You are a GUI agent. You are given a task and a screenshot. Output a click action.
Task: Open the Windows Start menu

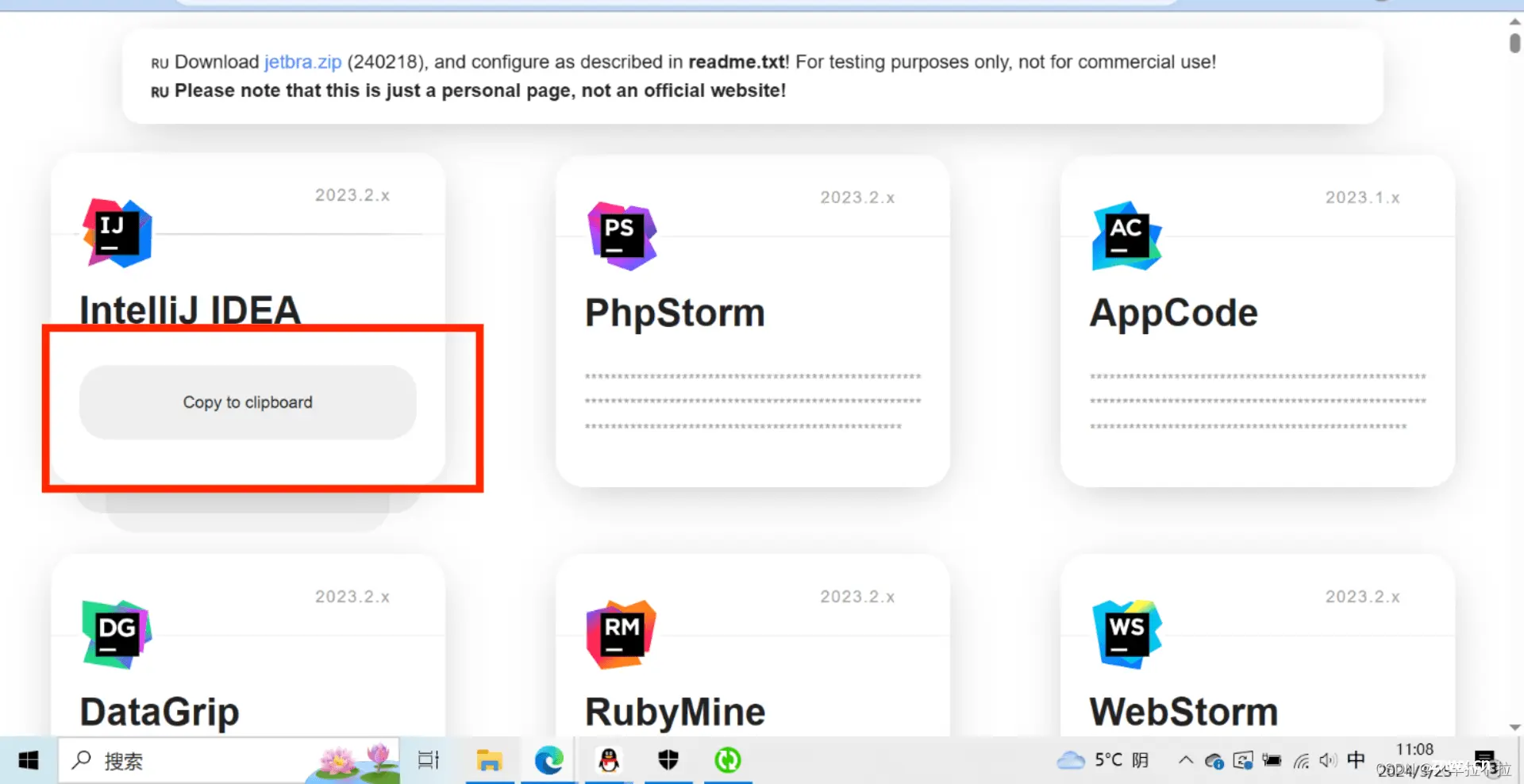point(29,760)
